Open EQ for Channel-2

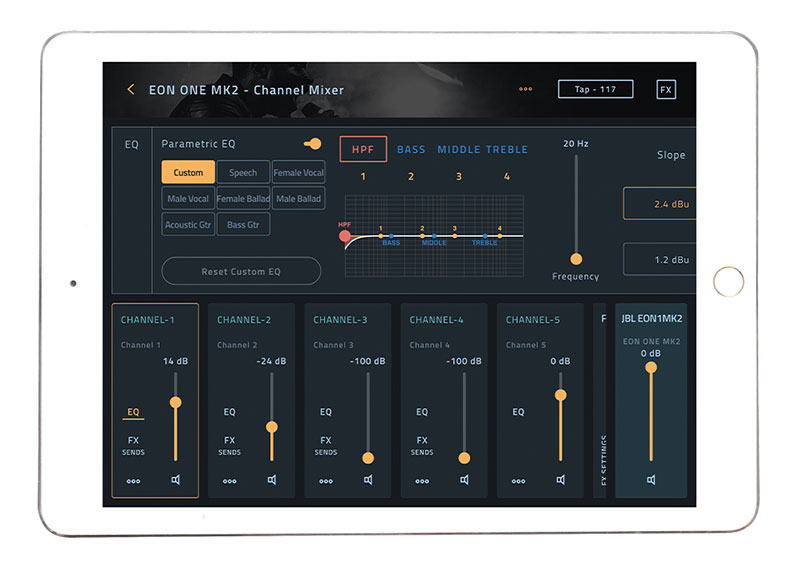(x=230, y=412)
